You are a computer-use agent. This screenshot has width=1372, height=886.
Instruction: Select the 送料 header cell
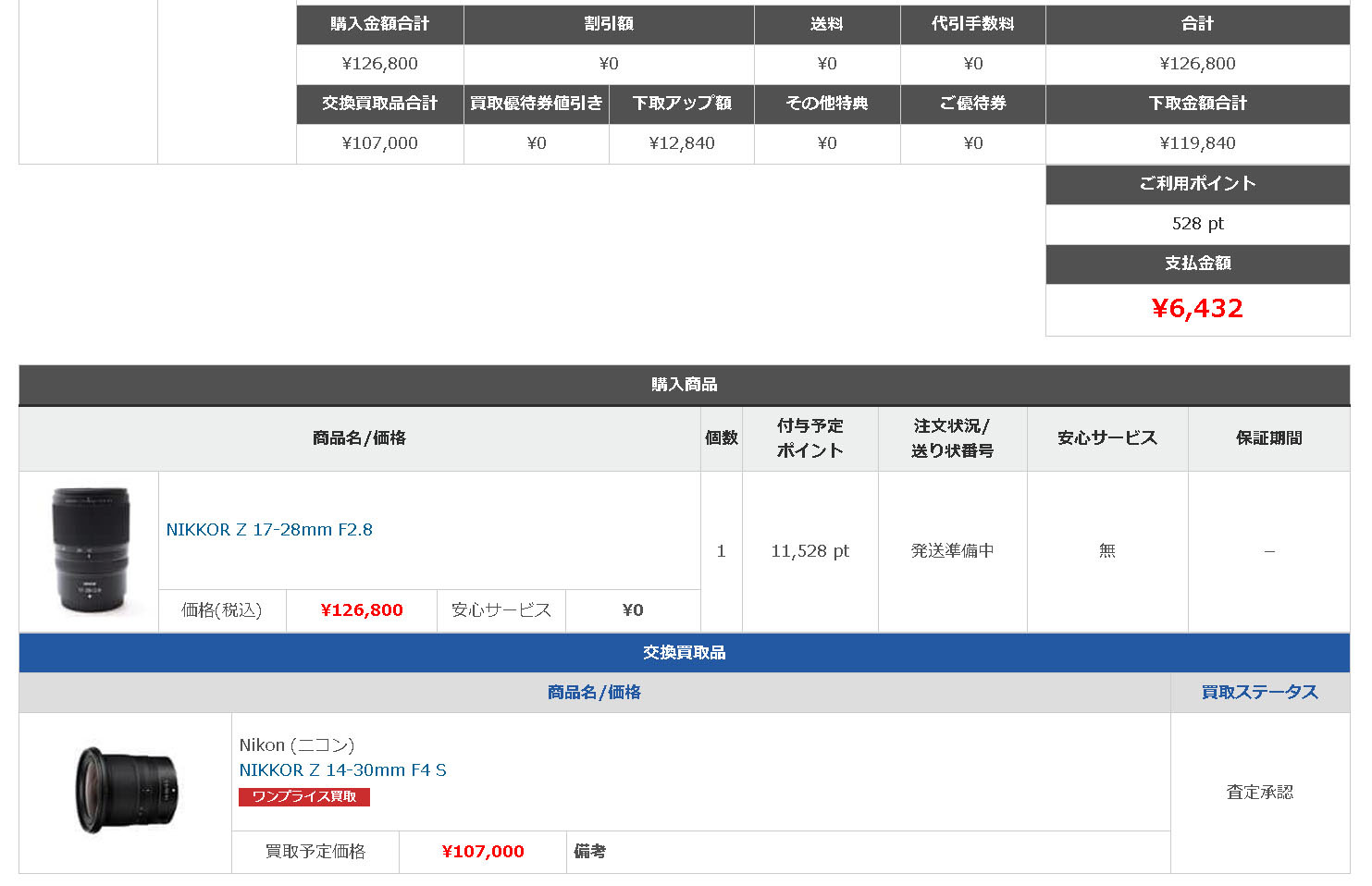click(x=827, y=24)
